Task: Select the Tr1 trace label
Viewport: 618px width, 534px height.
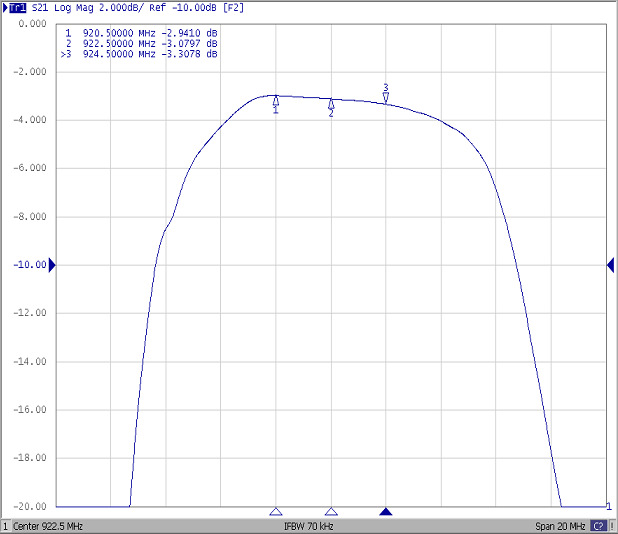Action: pyautogui.click(x=18, y=8)
